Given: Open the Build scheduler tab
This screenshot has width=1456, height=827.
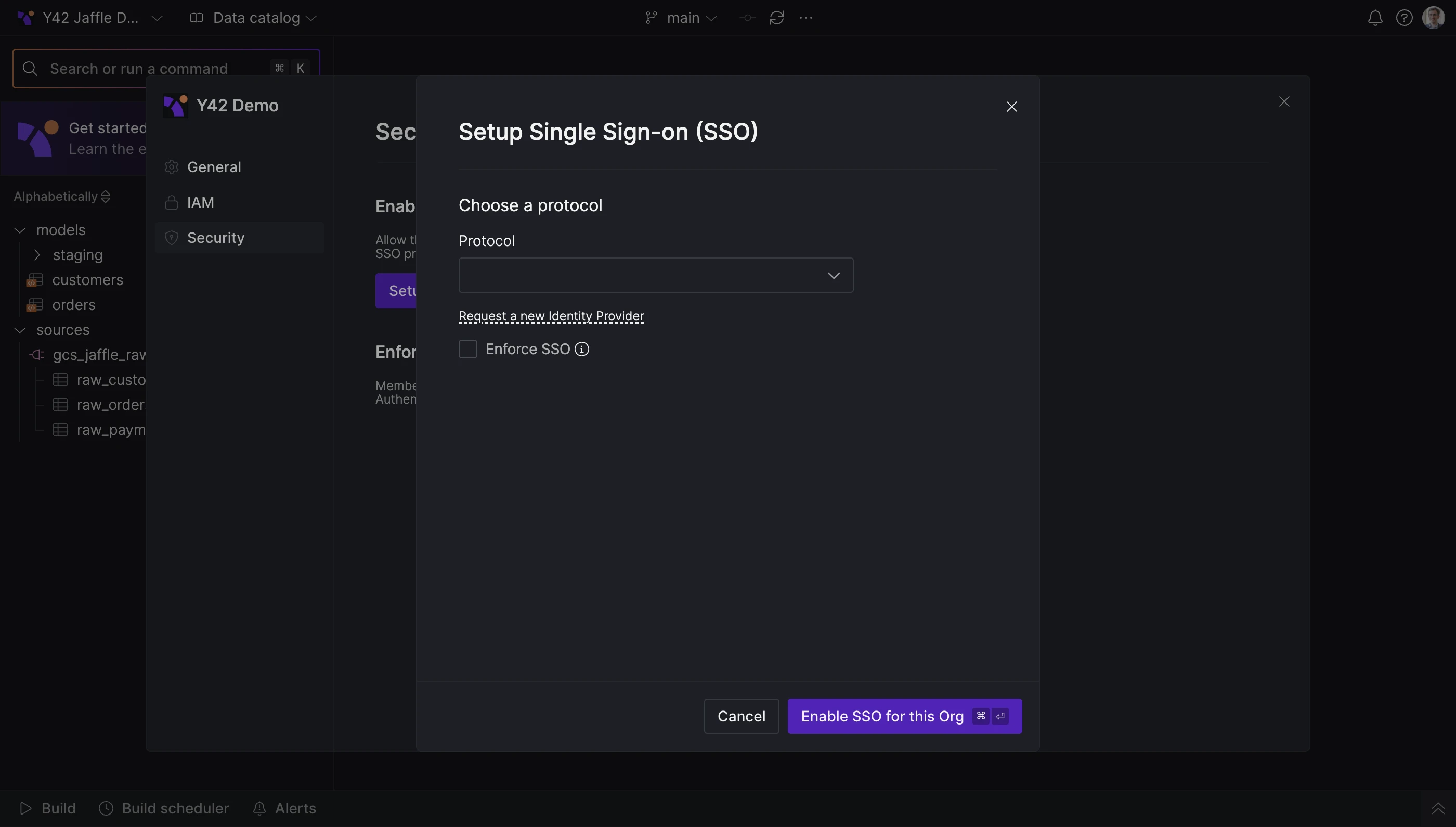Looking at the screenshot, I should tap(164, 808).
